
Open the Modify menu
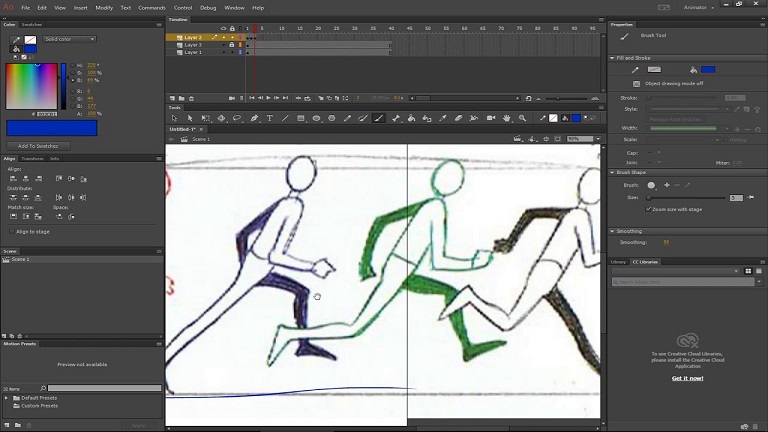pos(104,7)
